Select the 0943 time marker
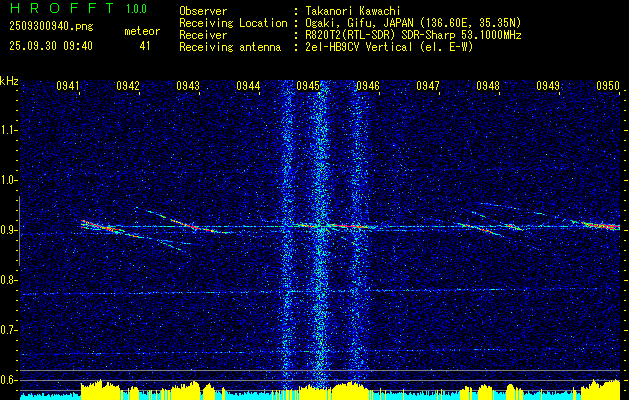The width and height of the screenshot is (629, 400). (188, 86)
